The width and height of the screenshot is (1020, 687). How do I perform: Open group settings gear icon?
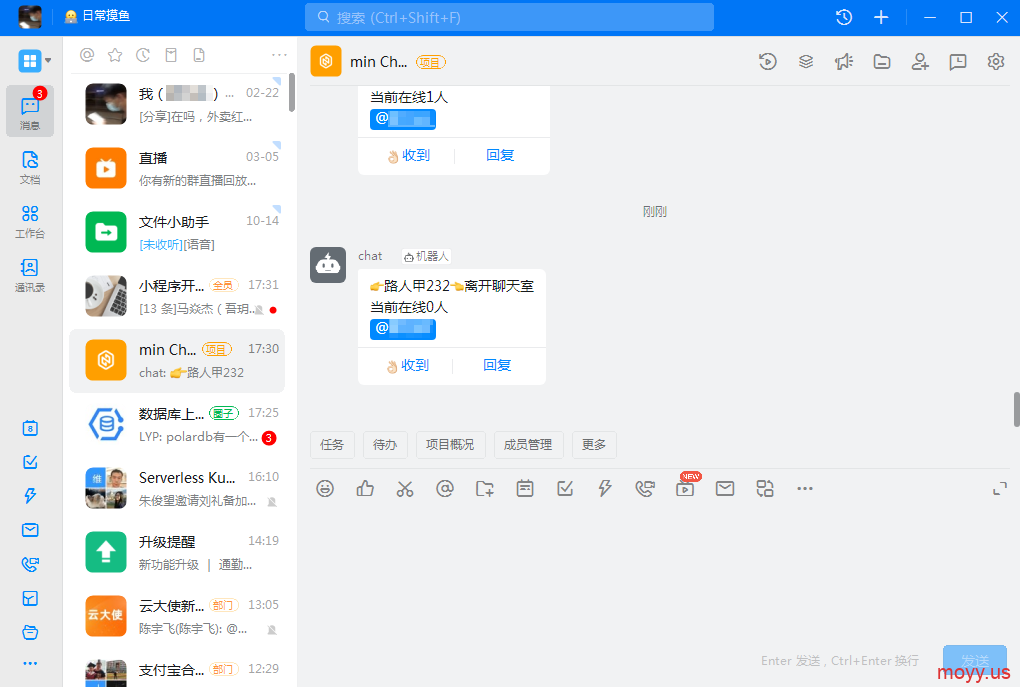point(996,62)
